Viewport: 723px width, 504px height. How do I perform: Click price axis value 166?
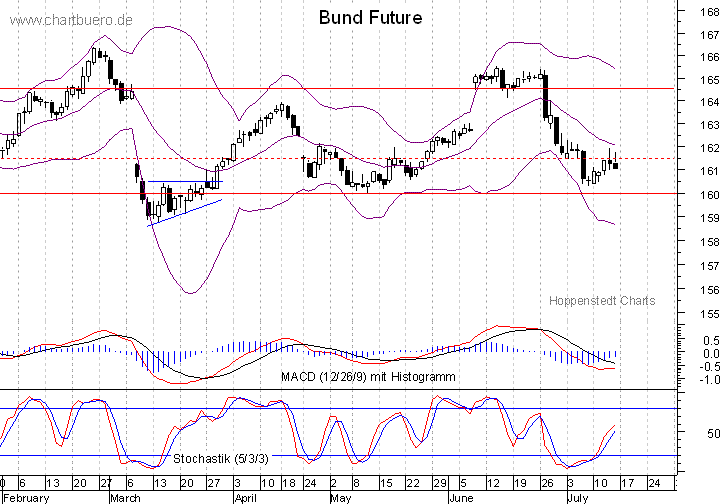(710, 57)
